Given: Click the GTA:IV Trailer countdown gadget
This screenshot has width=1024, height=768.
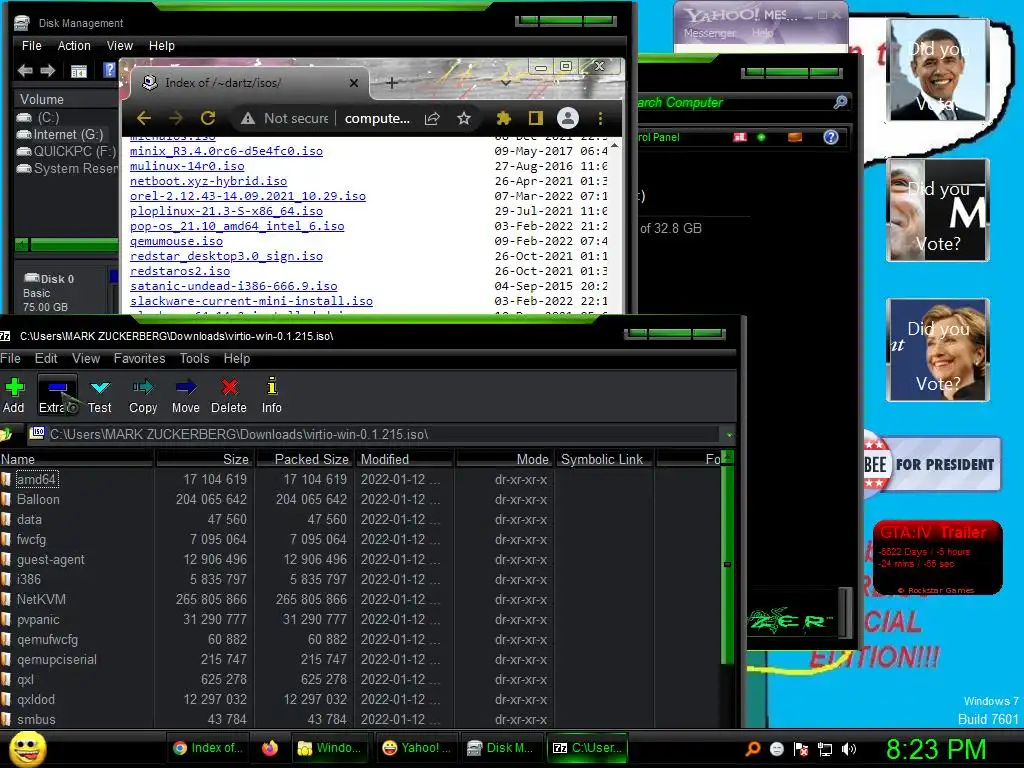Looking at the screenshot, I should point(937,557).
